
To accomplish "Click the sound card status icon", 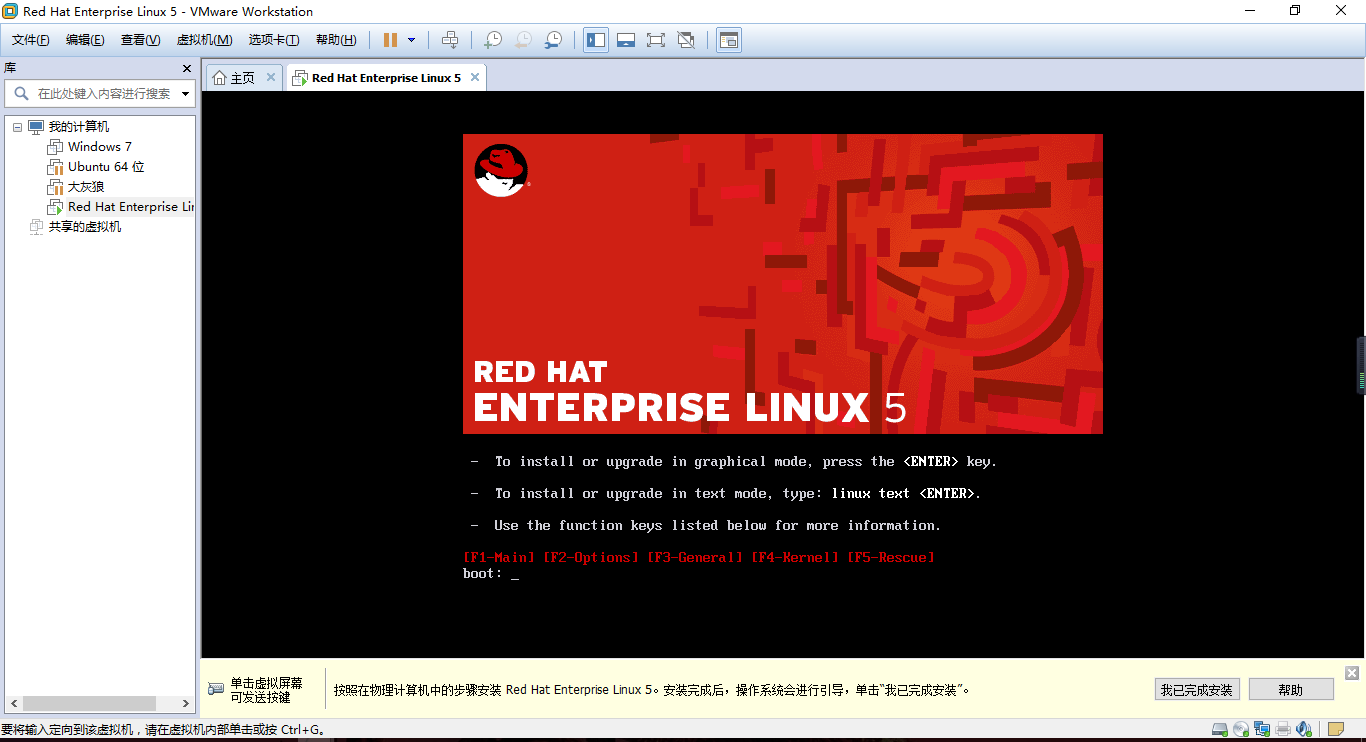I will [x=1304, y=729].
